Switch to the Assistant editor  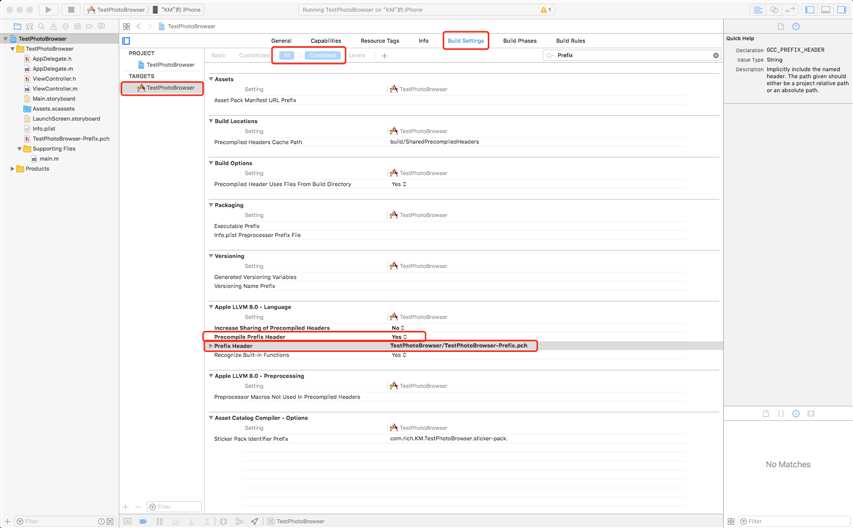[774, 10]
